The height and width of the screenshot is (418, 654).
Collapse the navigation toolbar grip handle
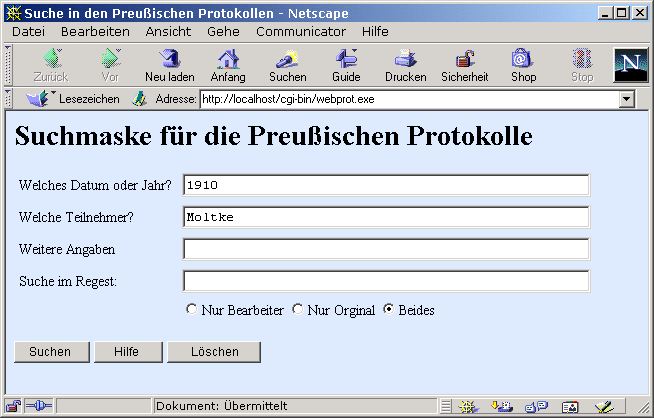(x=8, y=65)
